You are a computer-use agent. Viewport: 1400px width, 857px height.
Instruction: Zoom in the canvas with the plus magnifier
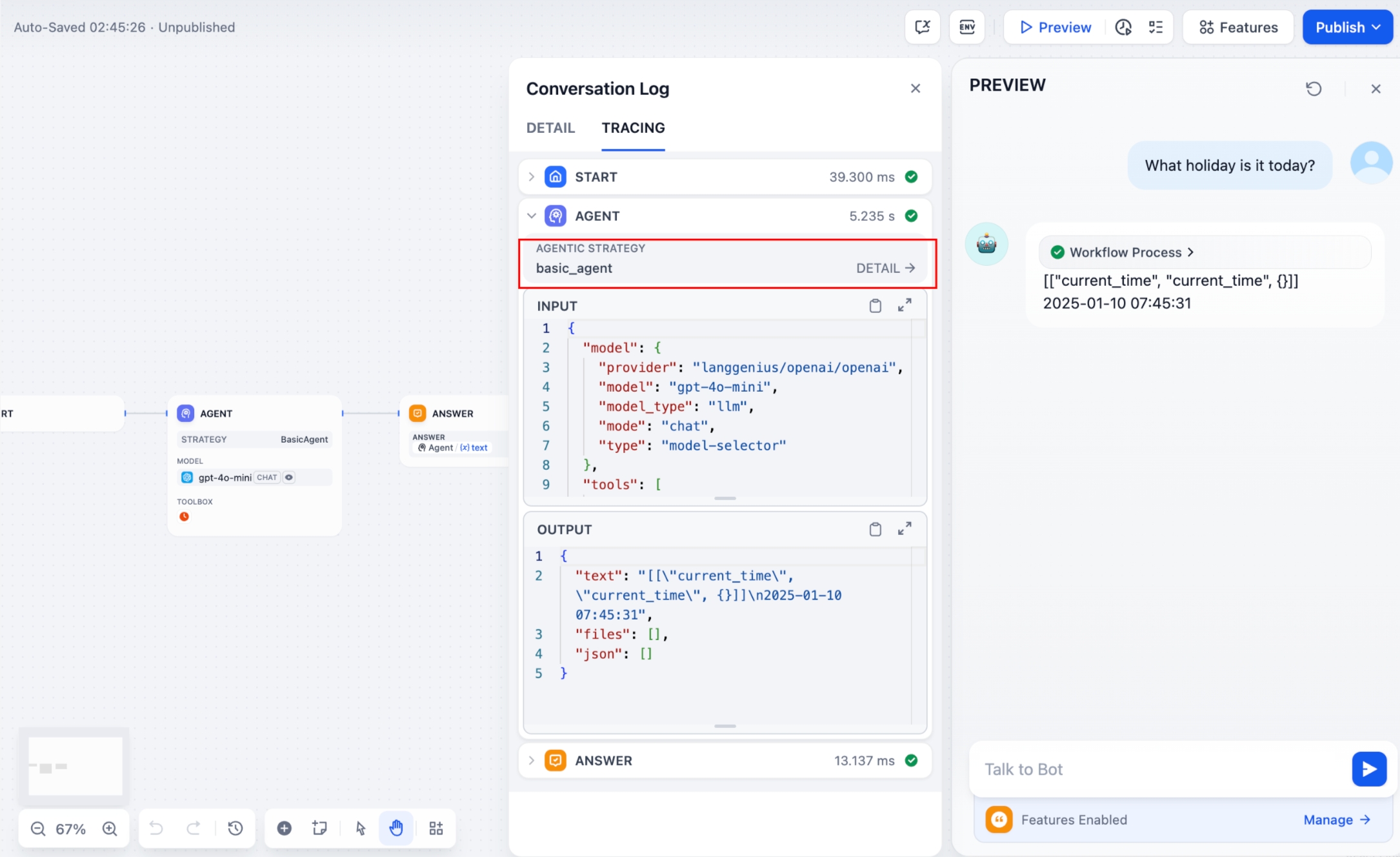coord(110,829)
